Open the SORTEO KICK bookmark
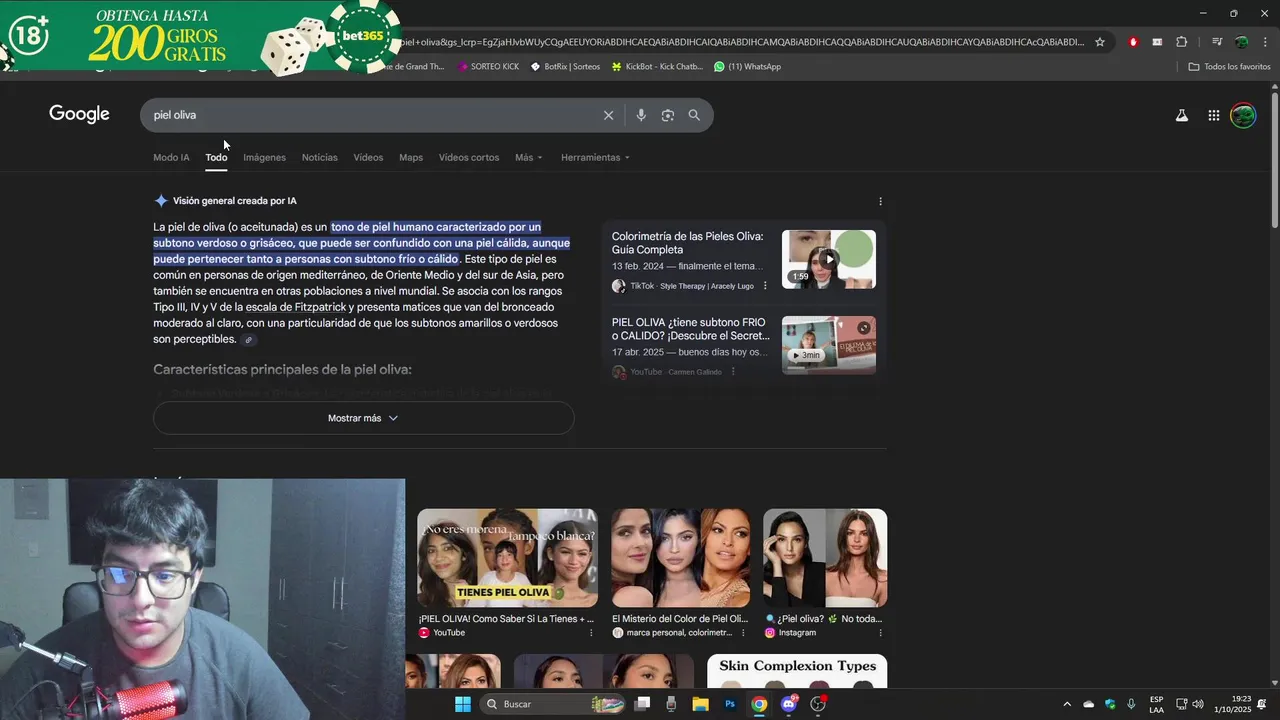Viewport: 1280px width, 720px height. (488, 67)
